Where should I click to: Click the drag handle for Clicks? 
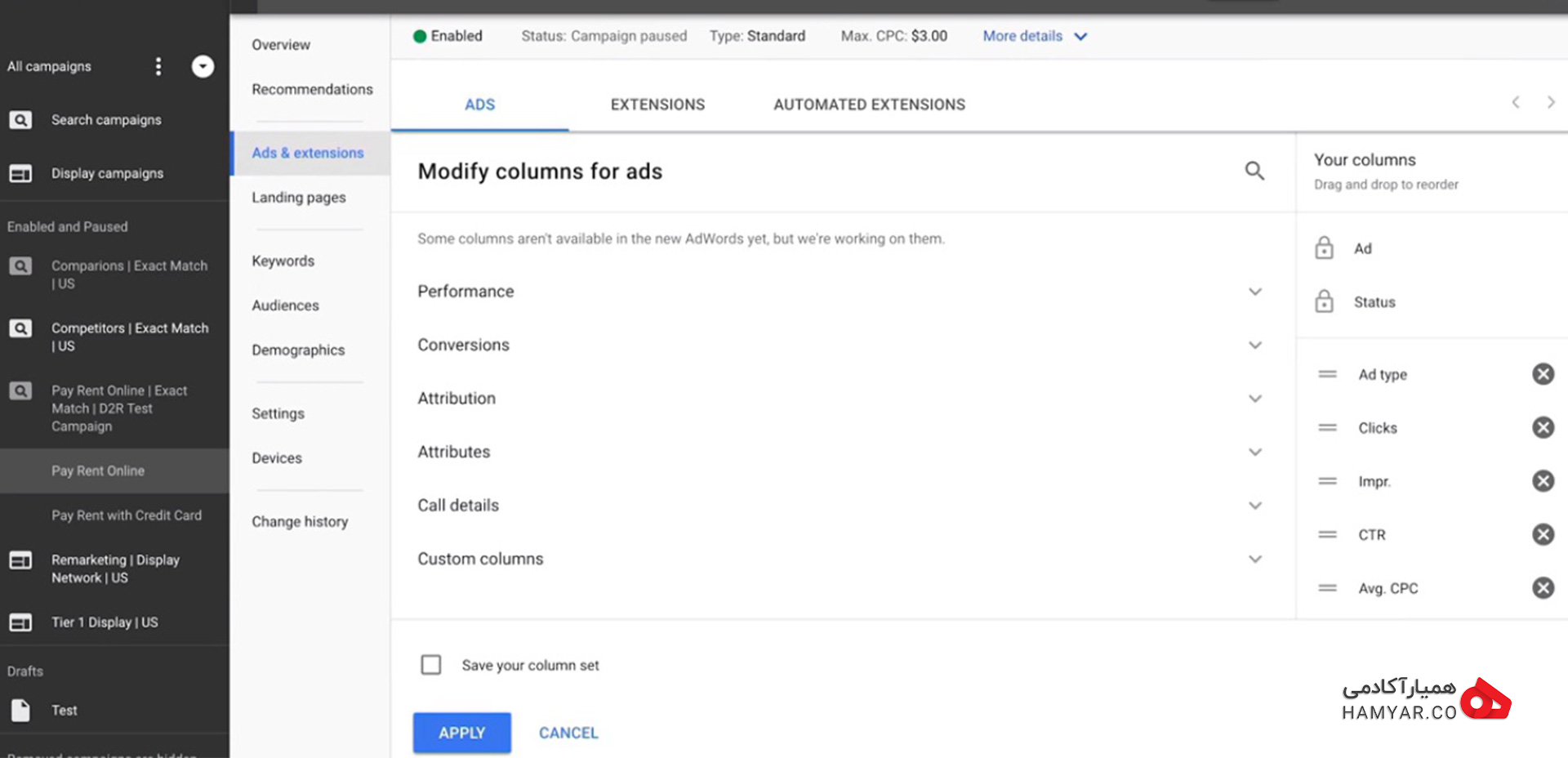tap(1328, 427)
